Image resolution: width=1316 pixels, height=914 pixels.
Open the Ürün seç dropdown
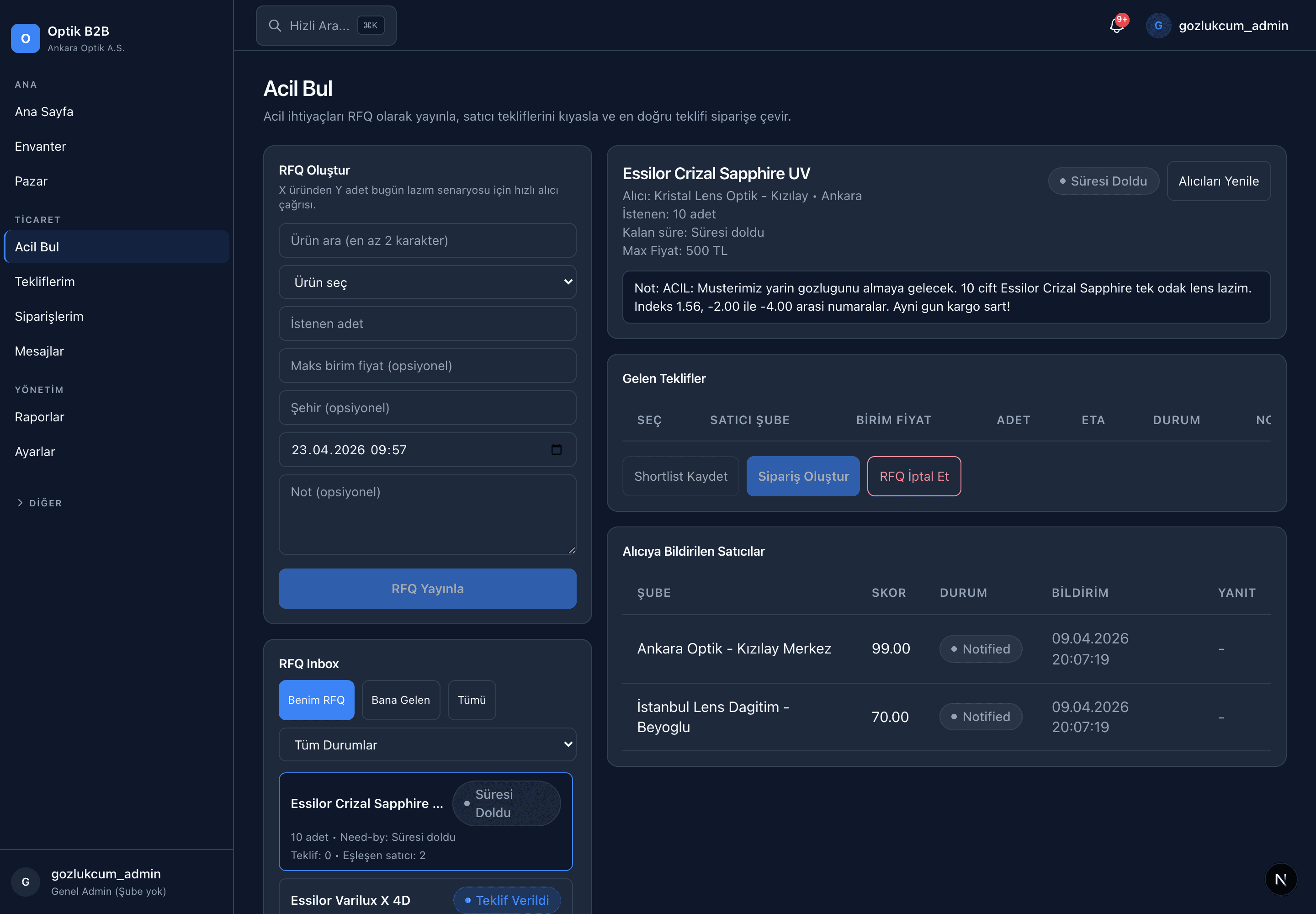427,282
